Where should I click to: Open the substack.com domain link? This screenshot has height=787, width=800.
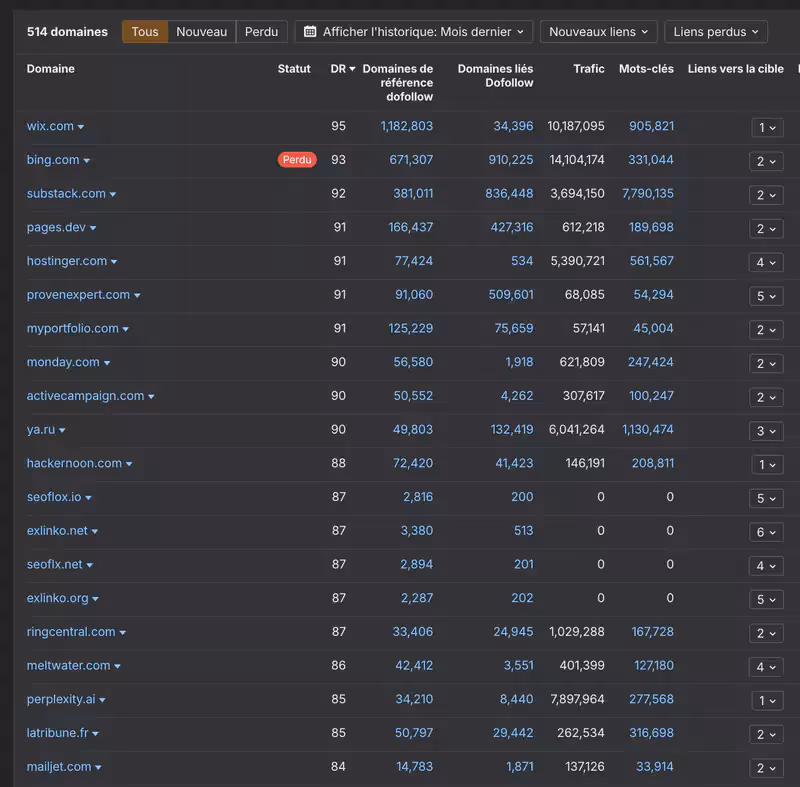(66, 193)
